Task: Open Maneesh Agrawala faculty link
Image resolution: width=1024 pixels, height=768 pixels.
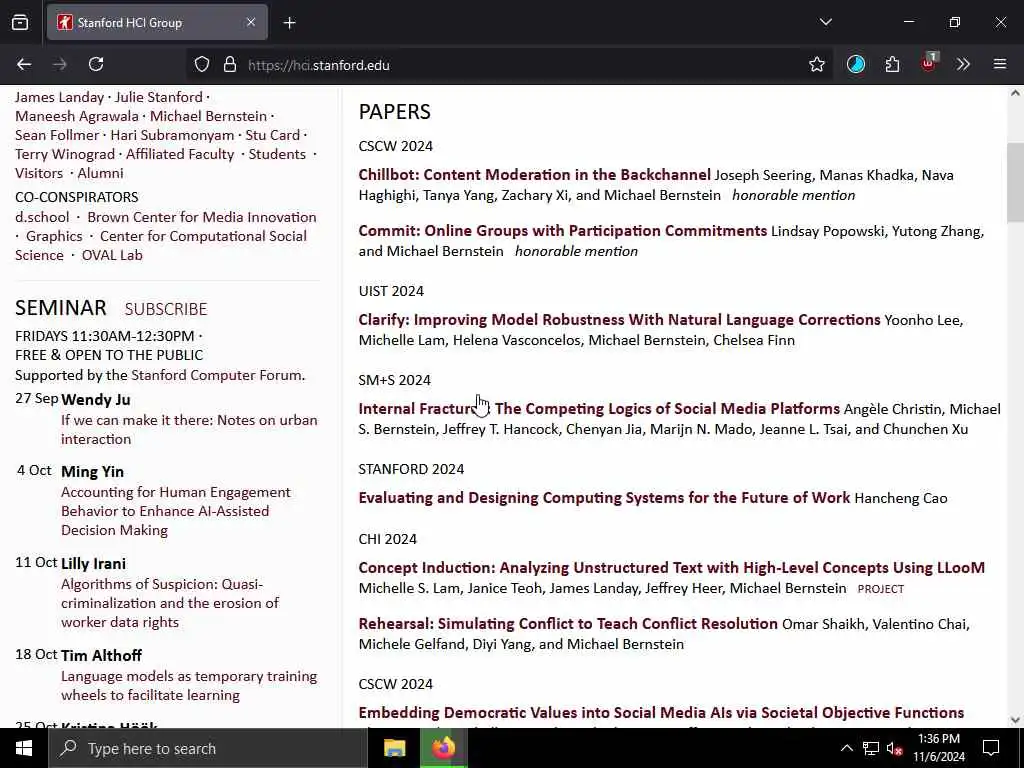Action: [77, 116]
